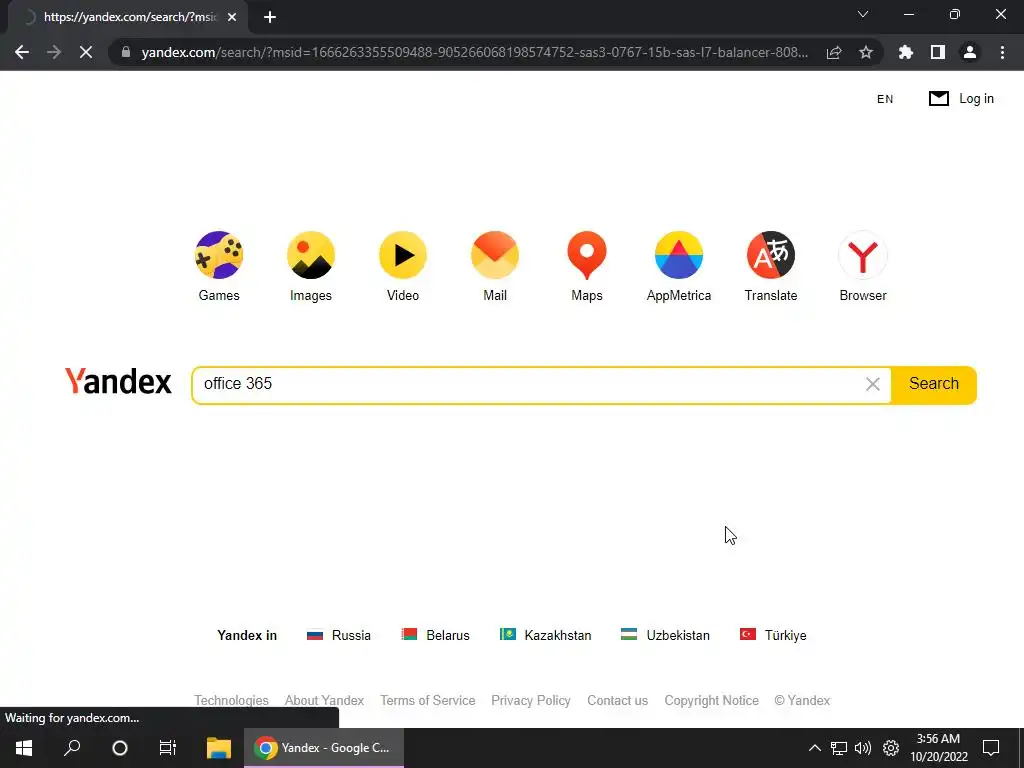
Task: Open Yandex in Kazakhstan link
Action: point(545,635)
